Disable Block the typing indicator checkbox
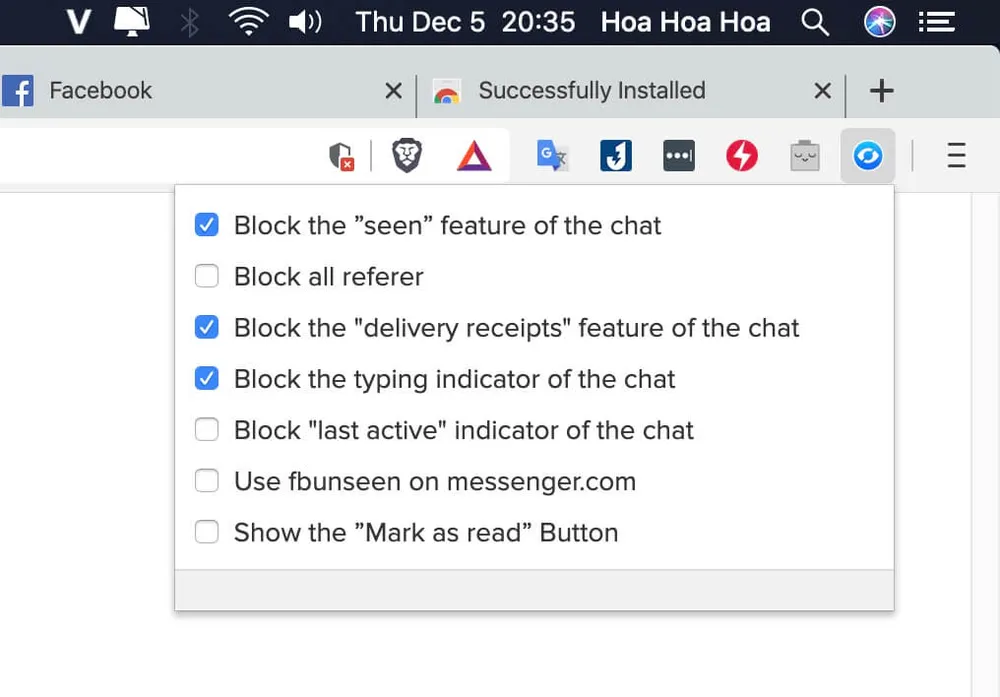Screen dimensions: 1000x697 (207, 379)
